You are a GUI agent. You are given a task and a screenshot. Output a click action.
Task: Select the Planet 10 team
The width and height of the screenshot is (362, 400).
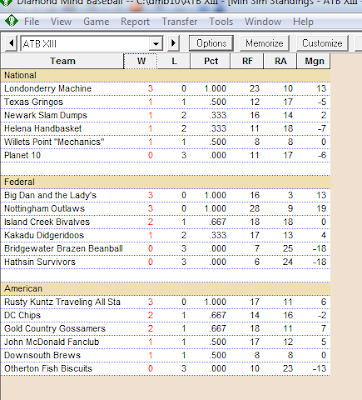coord(22,155)
